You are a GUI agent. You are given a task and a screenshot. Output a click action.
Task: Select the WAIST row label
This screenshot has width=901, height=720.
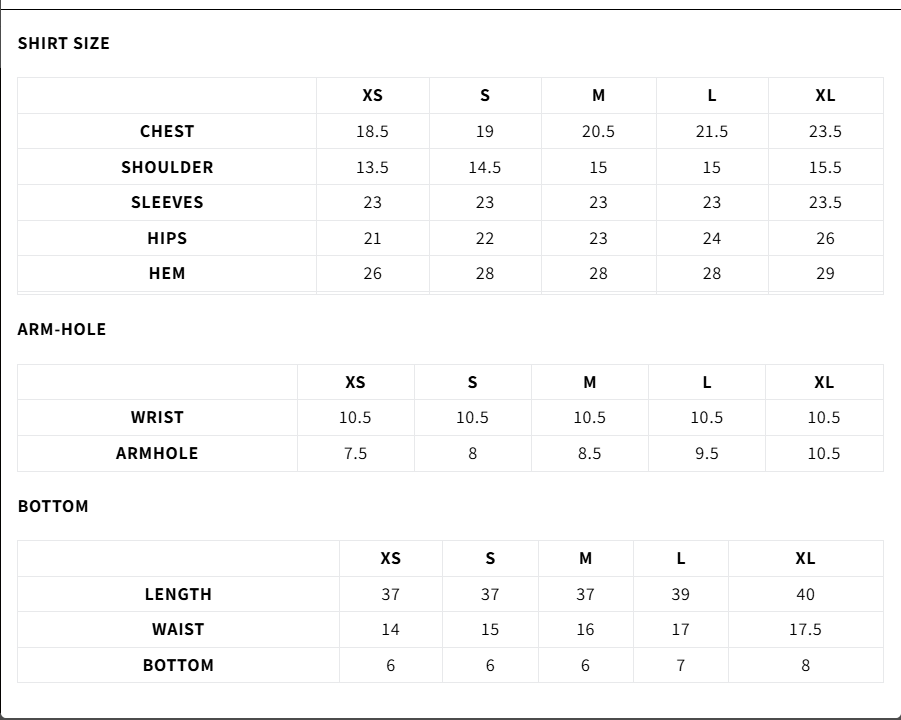(x=178, y=629)
